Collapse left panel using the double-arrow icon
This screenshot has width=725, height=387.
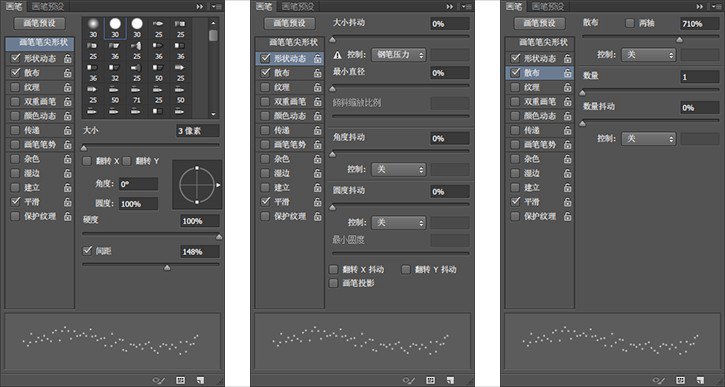coord(200,6)
